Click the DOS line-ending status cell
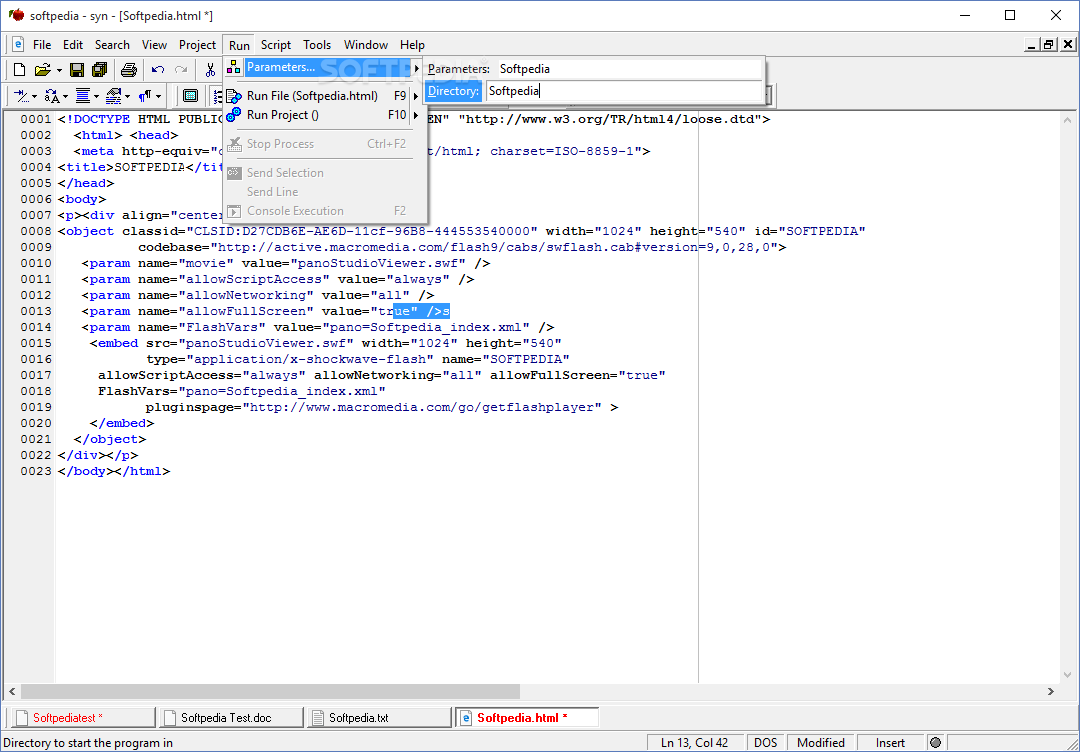 coord(765,743)
